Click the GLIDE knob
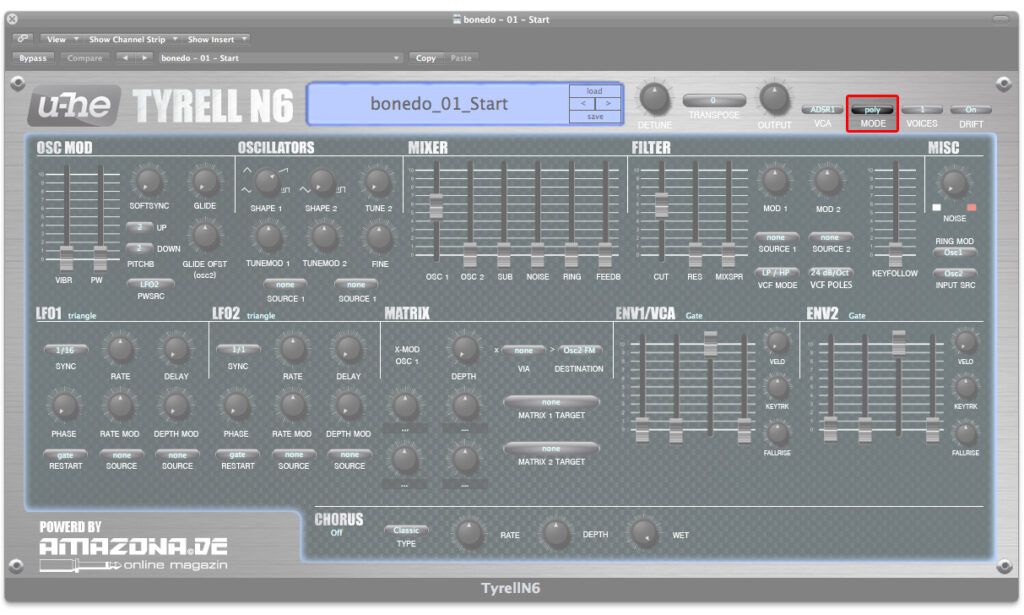This screenshot has height=615, width=1024. tap(204, 181)
